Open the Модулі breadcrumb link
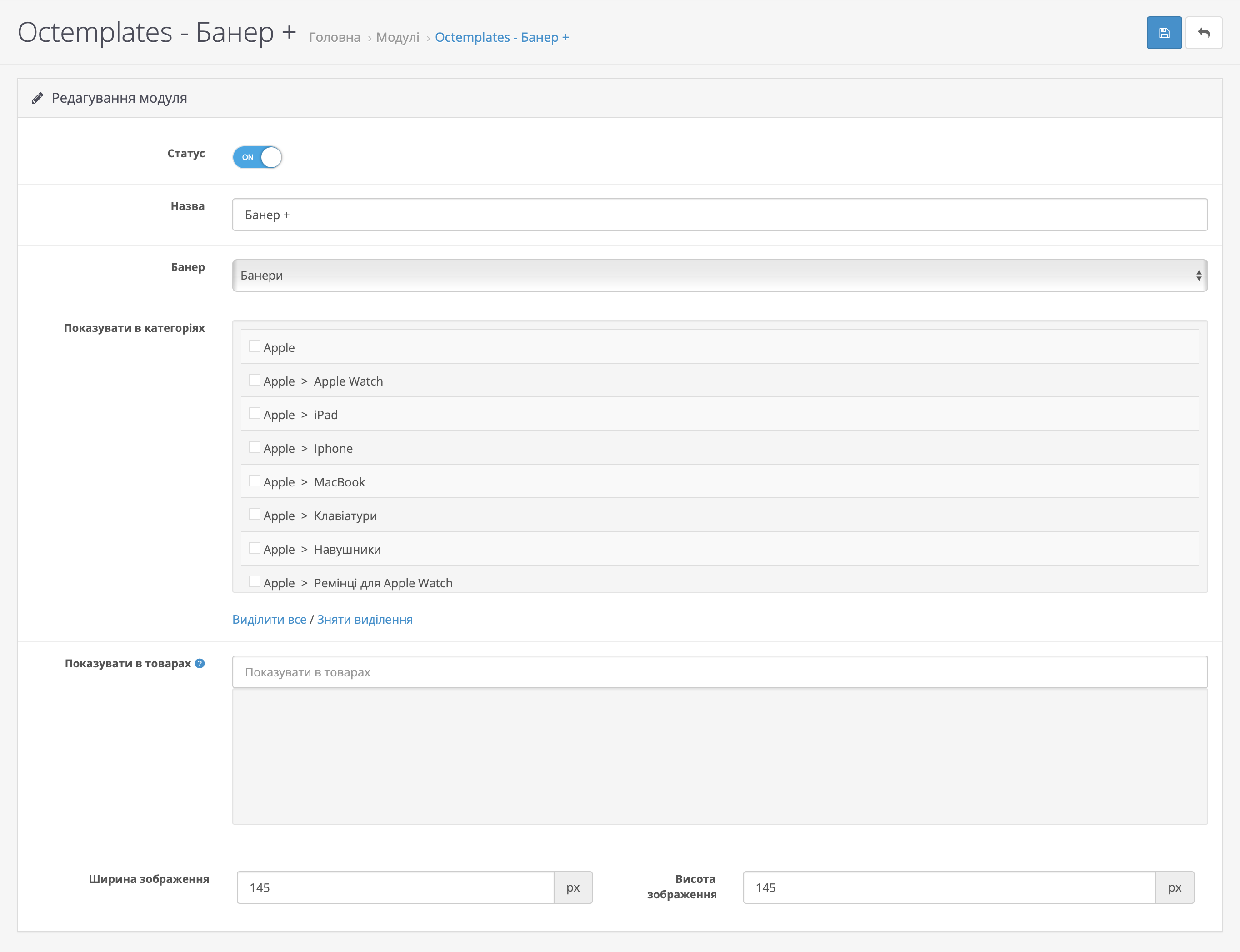This screenshot has width=1240, height=952. [x=398, y=37]
